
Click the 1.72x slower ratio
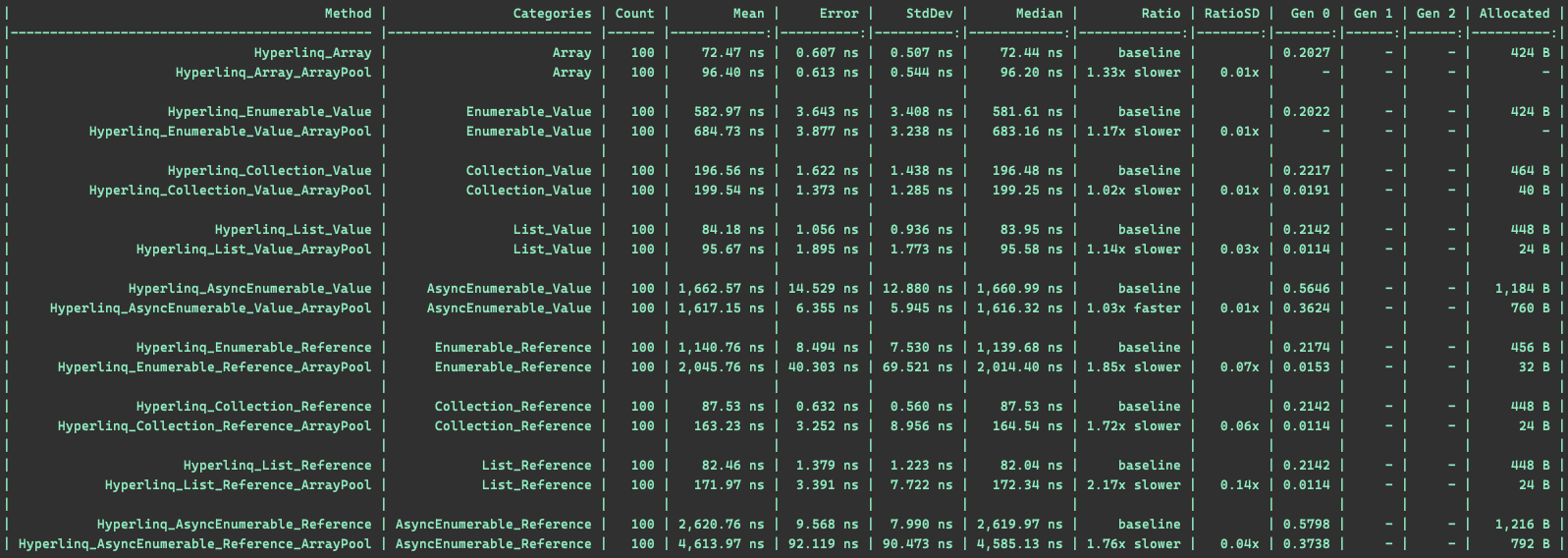point(1134,426)
